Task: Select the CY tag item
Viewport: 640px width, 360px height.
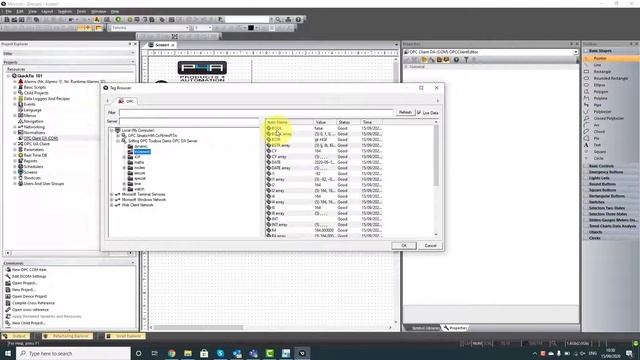Action: click(x=274, y=151)
